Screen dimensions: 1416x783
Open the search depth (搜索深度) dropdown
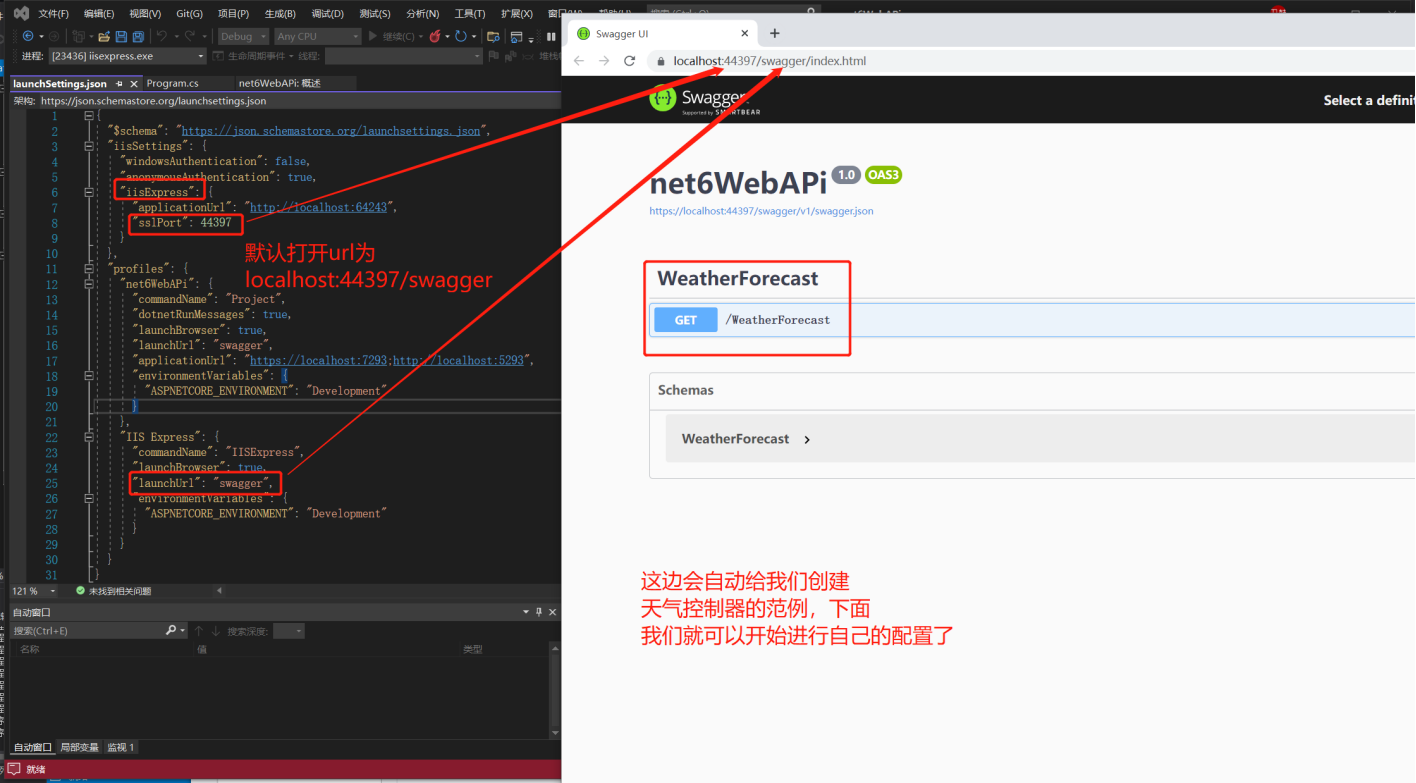(x=288, y=631)
